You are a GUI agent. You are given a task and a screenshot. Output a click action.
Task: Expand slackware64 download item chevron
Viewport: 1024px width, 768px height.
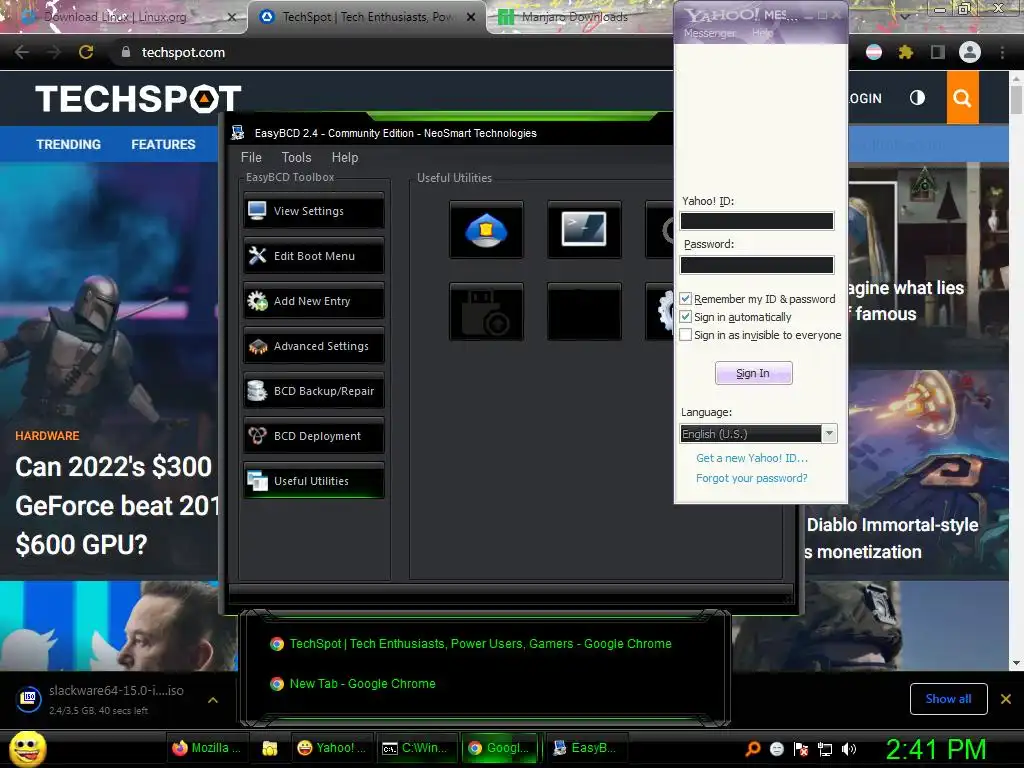coord(213,700)
